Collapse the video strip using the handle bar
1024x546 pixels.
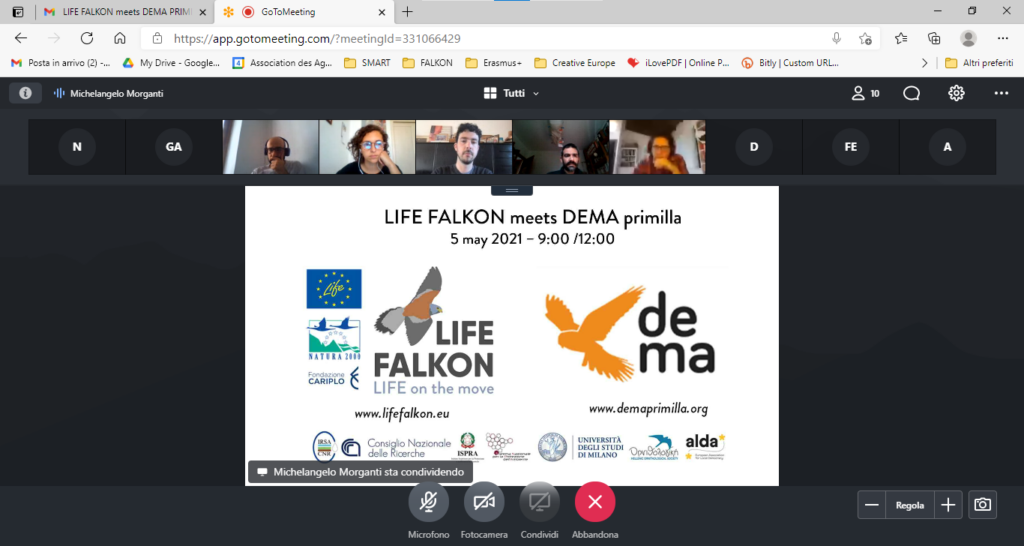tap(512, 190)
